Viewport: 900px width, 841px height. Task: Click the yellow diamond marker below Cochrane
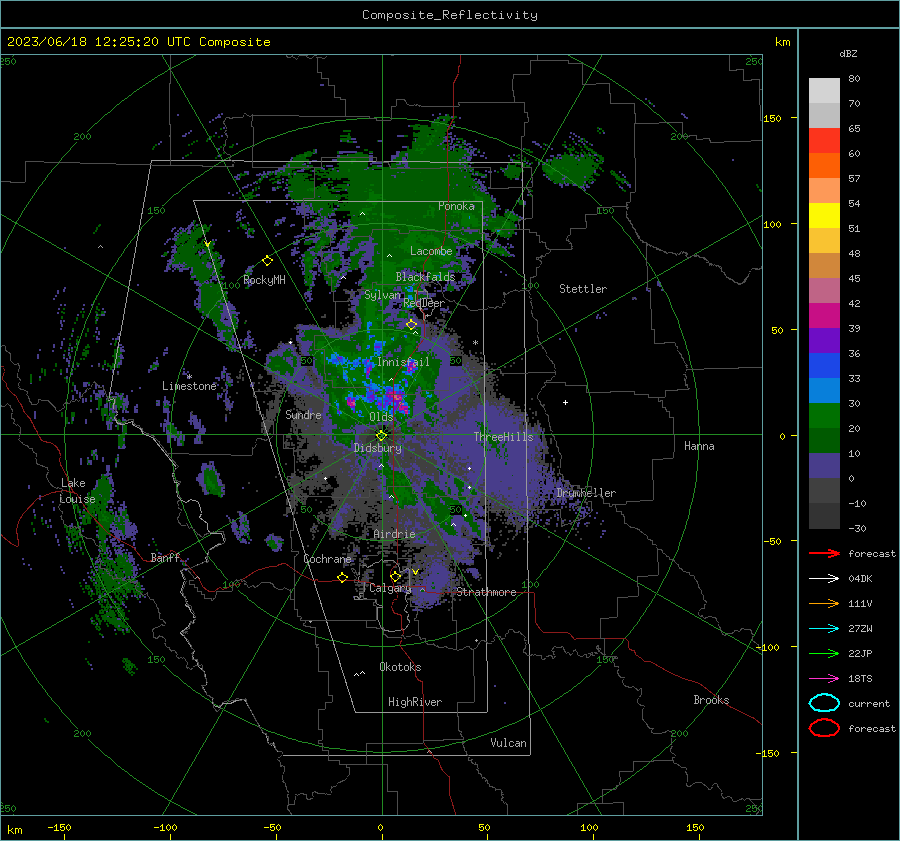(x=343, y=578)
